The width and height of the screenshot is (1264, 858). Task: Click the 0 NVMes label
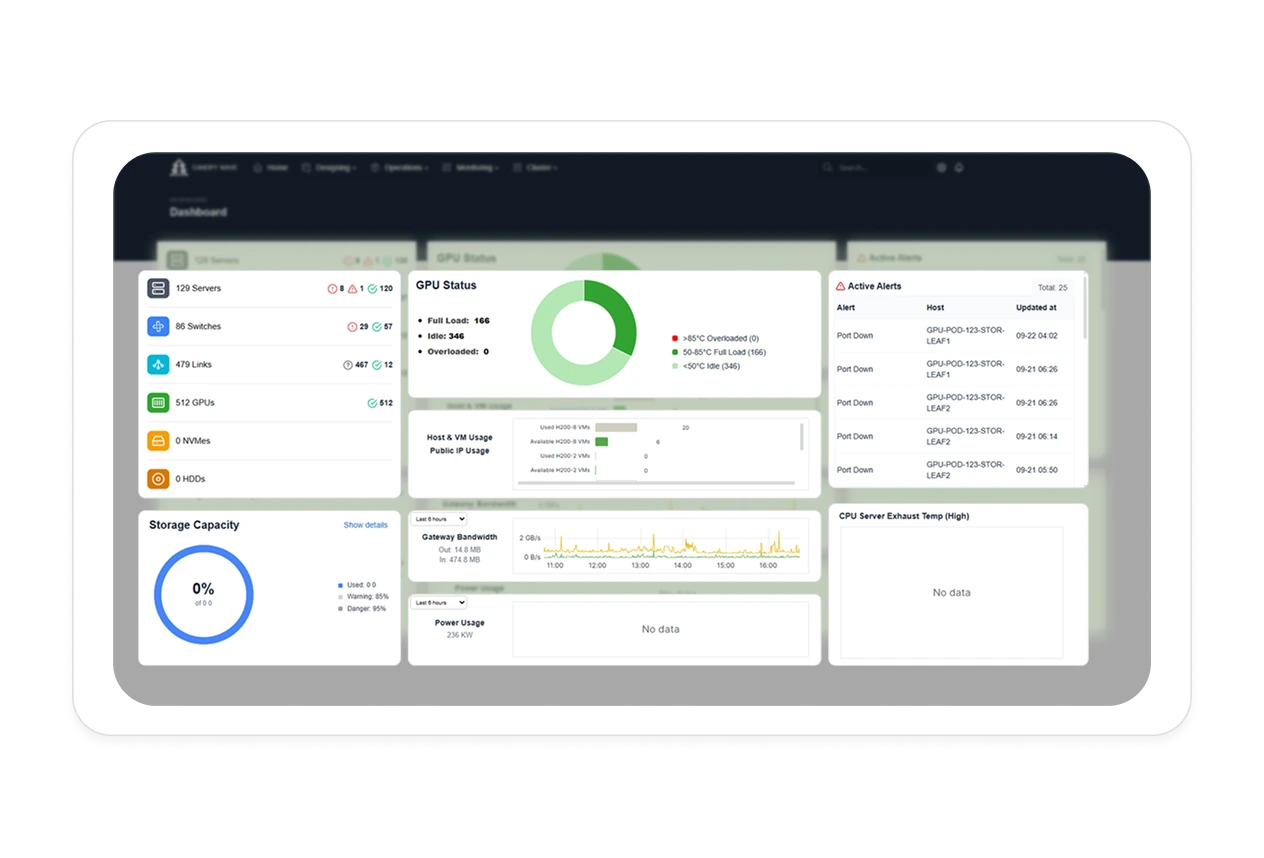tap(193, 441)
